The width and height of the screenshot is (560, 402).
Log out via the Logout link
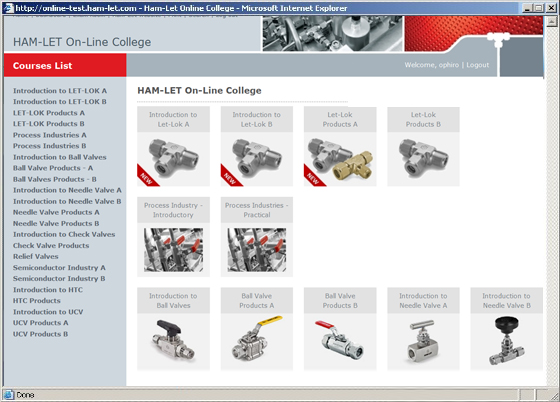point(478,65)
